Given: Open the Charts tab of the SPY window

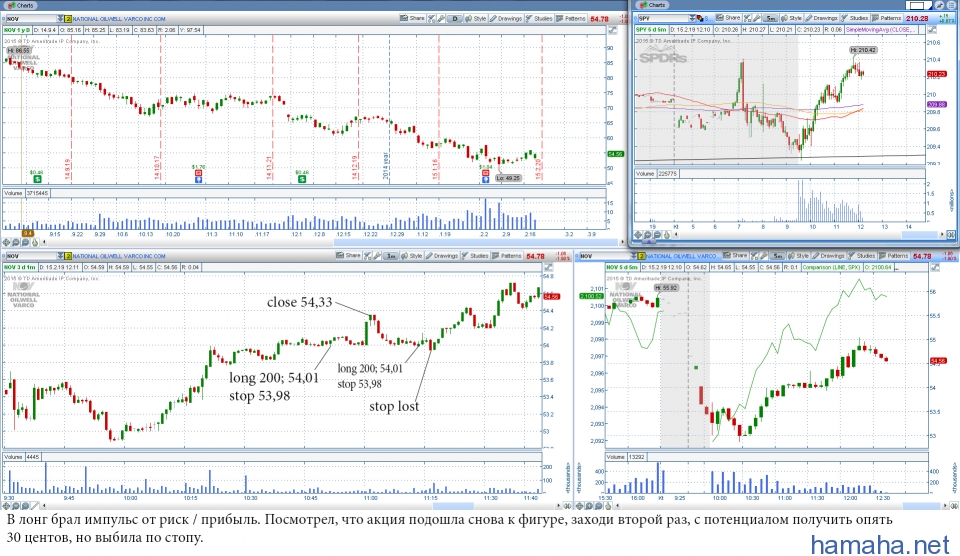Looking at the screenshot, I should [x=653, y=5].
